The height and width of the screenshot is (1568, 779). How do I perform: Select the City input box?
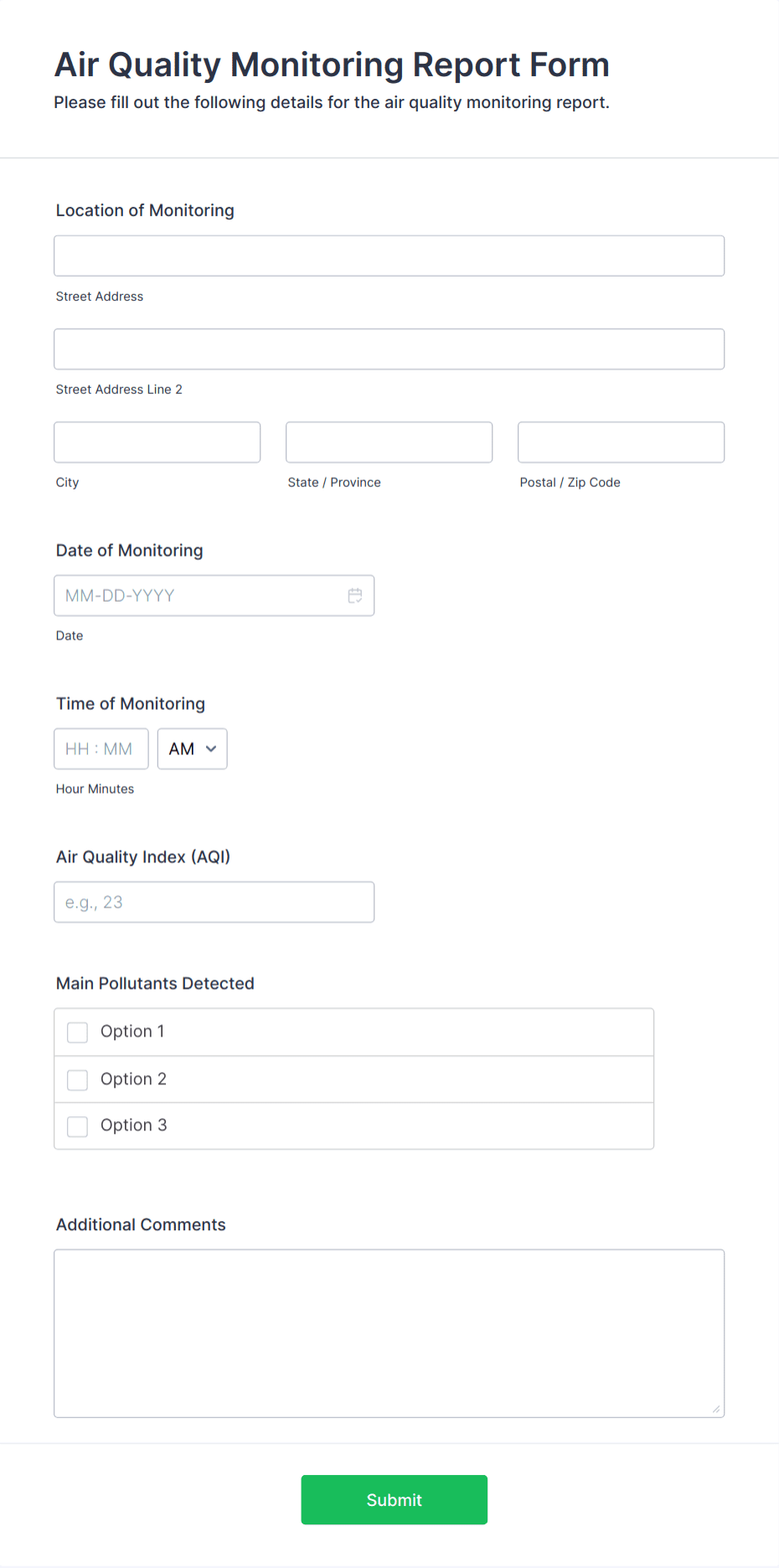[157, 442]
